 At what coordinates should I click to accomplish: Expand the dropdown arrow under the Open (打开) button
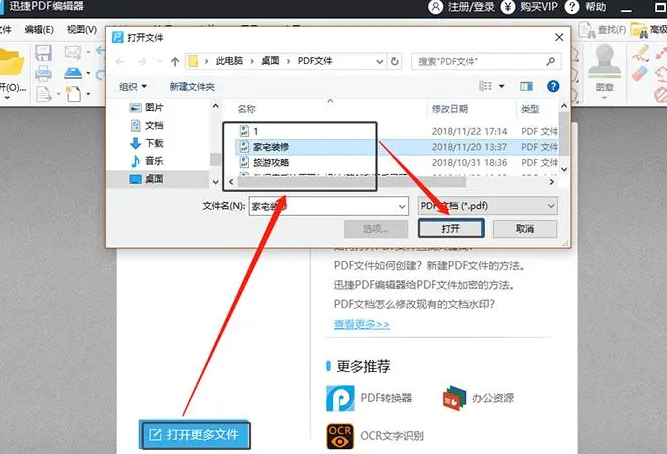coord(7,98)
